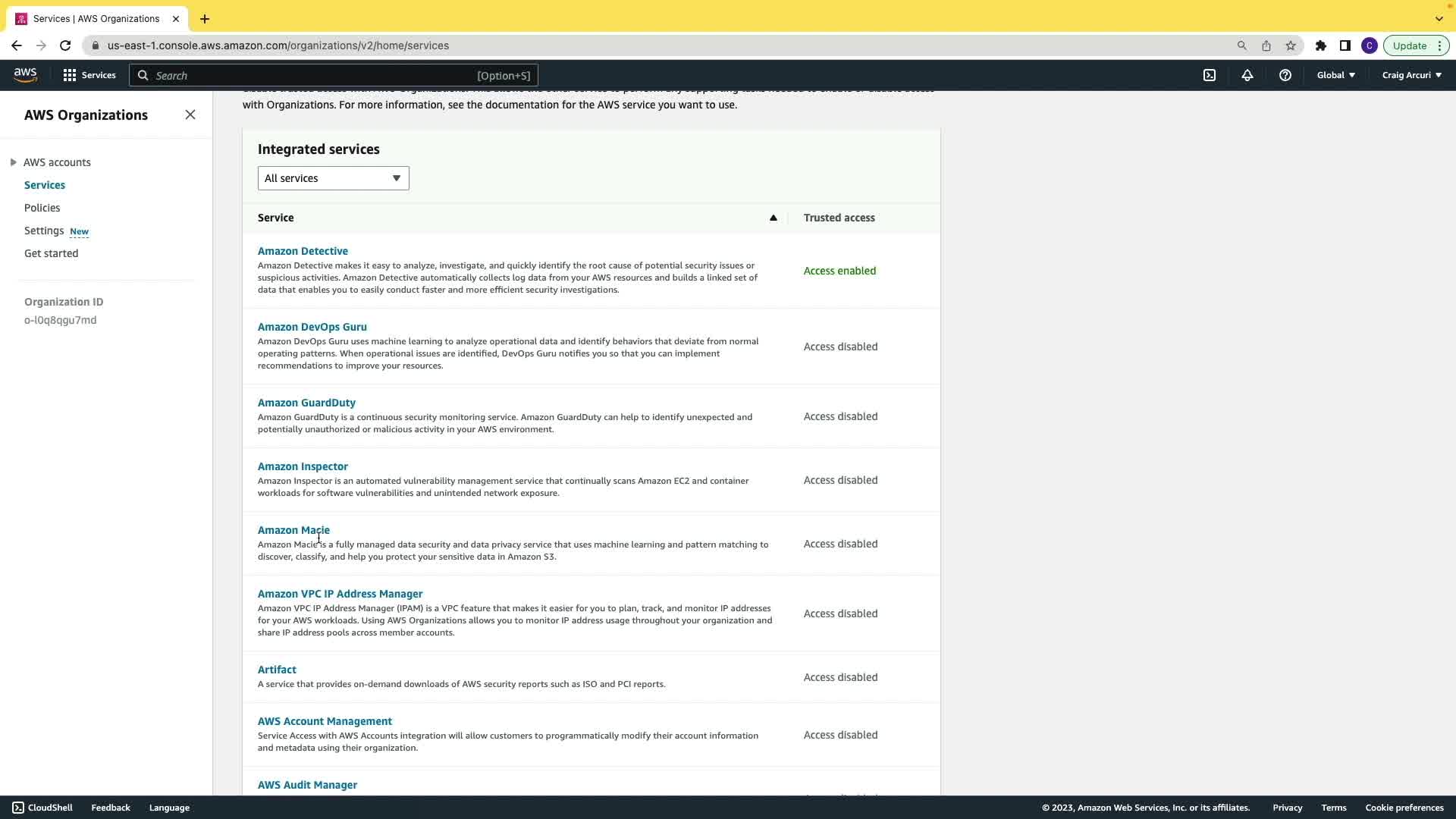
Task: Open Cookie preferences in the footer
Action: tap(1404, 808)
